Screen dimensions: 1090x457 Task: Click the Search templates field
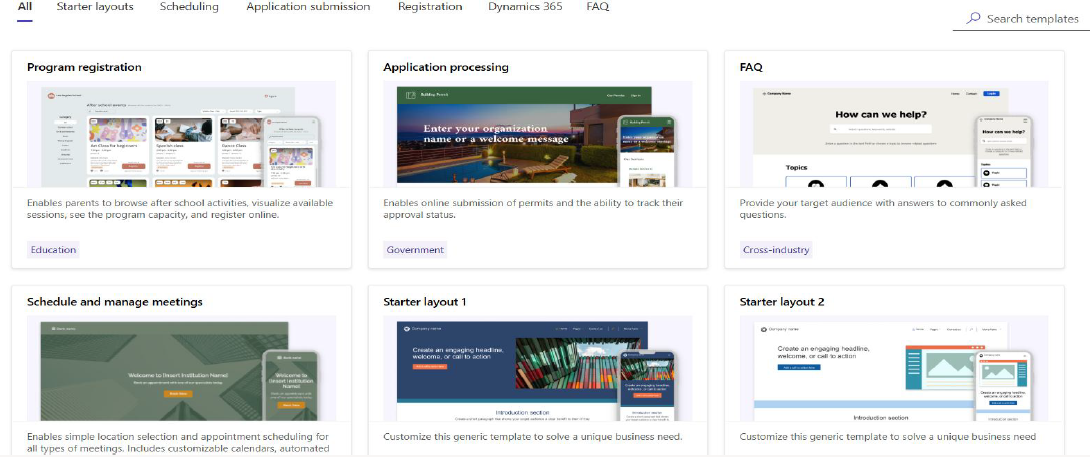pyautogui.click(x=1021, y=19)
